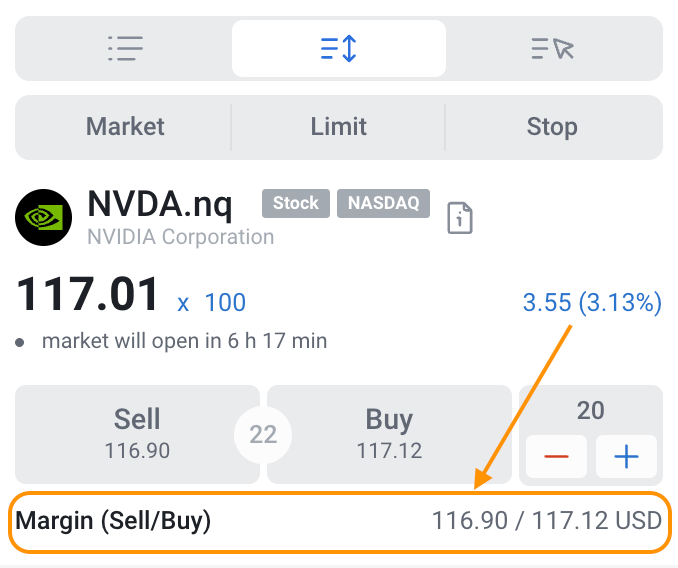Click the spread value 22 circle
678x568 pixels.
263,435
